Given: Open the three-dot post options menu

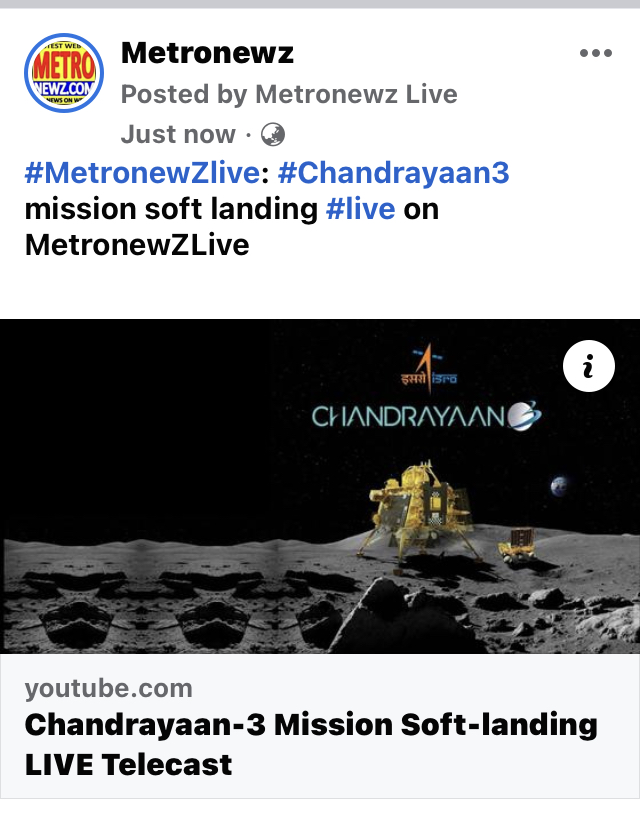Looking at the screenshot, I should [x=596, y=53].
